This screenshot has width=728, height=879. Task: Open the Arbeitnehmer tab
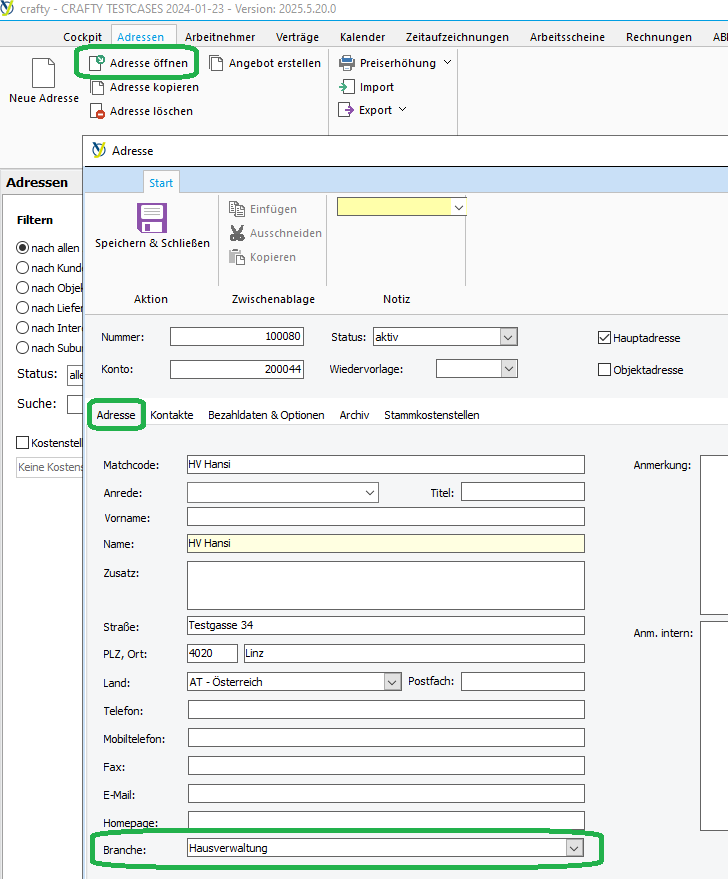(x=220, y=37)
